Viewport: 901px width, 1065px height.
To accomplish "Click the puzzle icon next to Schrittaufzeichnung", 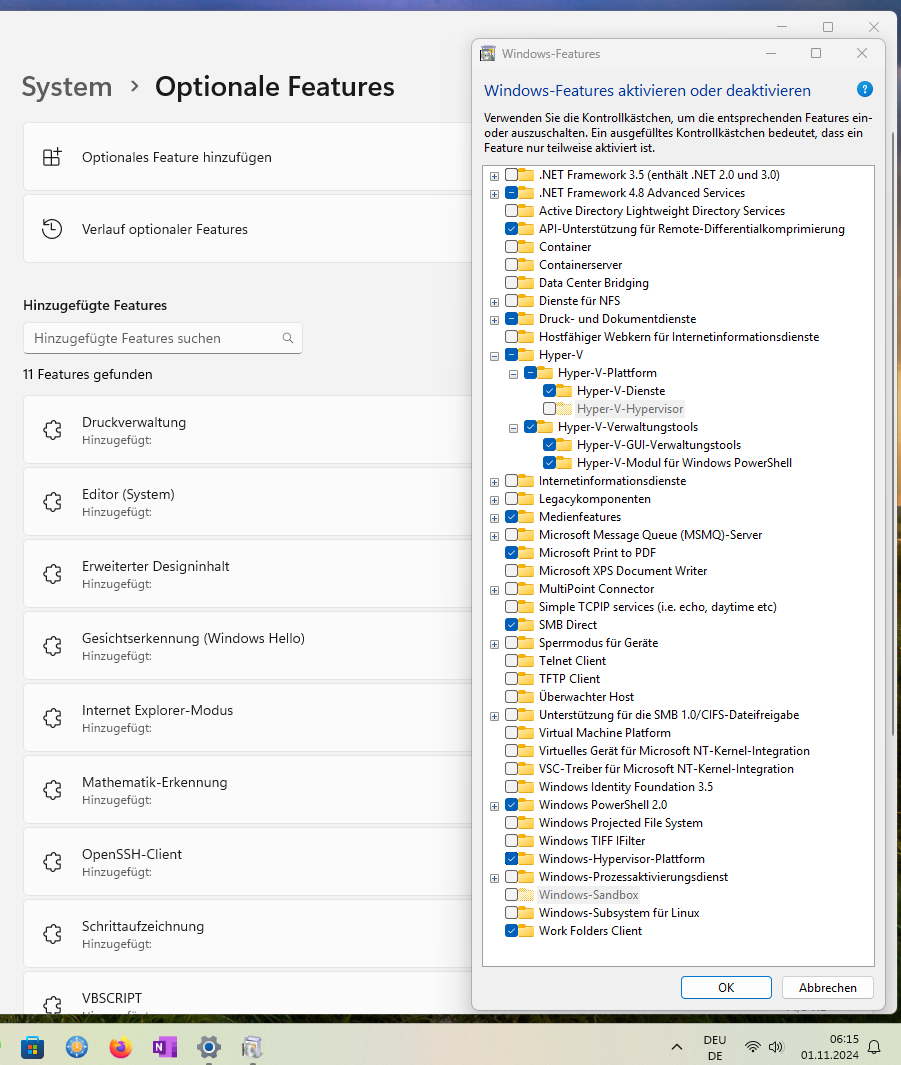I will pos(52,933).
